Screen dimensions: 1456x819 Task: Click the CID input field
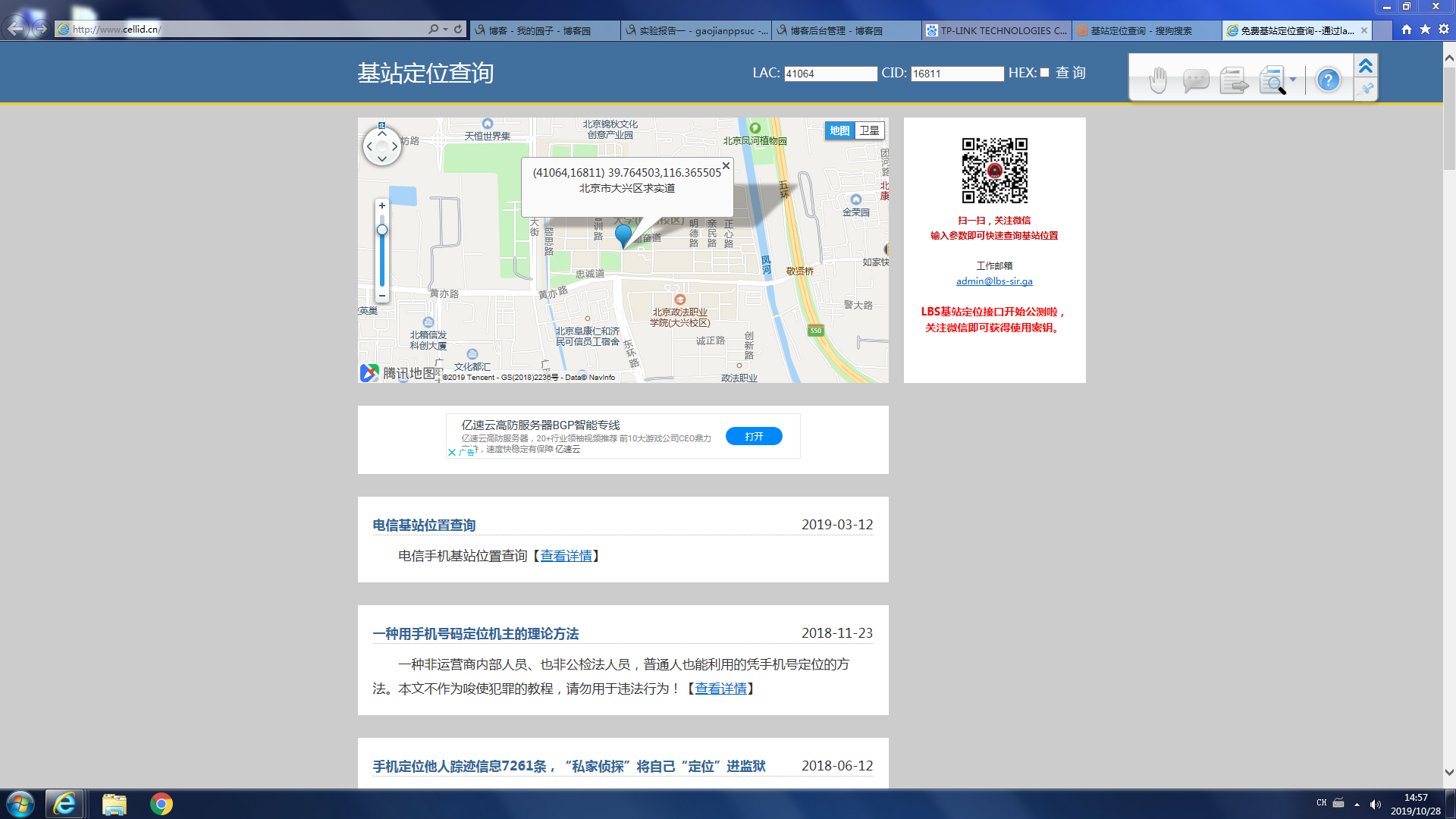(x=956, y=74)
